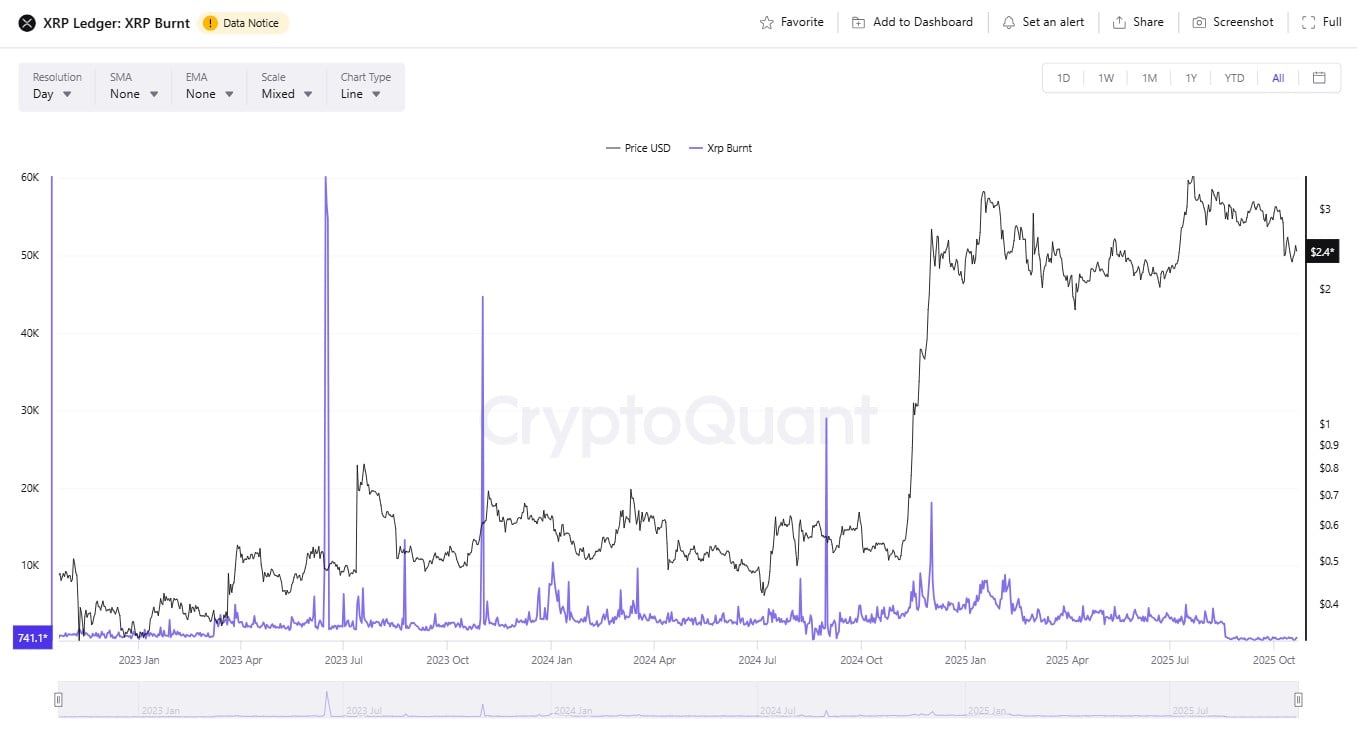The width and height of the screenshot is (1357, 733).
Task: Open the Data Notice badge
Action: 244,23
